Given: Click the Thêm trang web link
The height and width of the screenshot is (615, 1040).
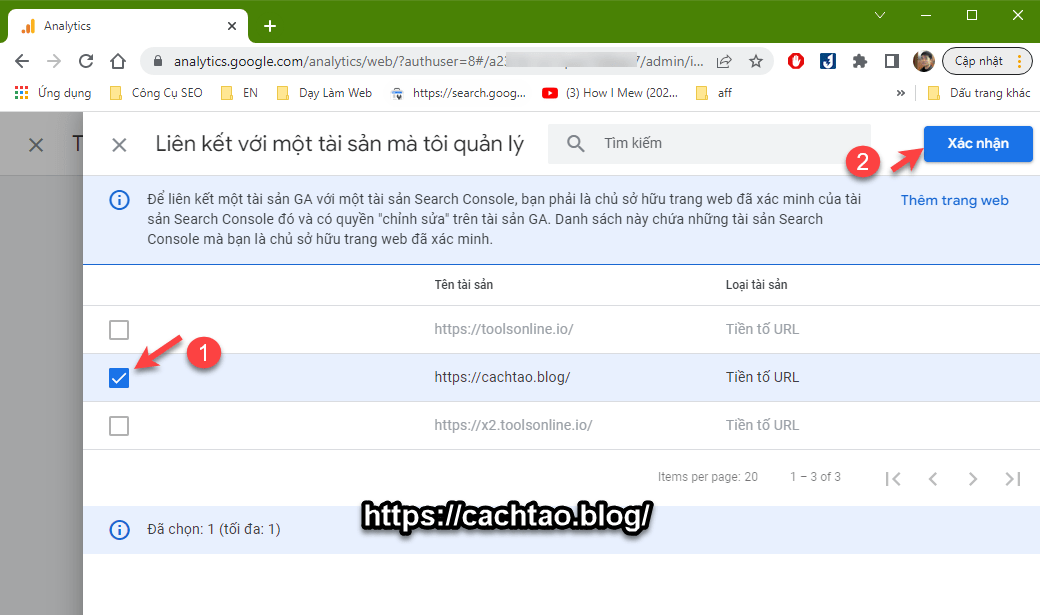Looking at the screenshot, I should click(x=954, y=200).
